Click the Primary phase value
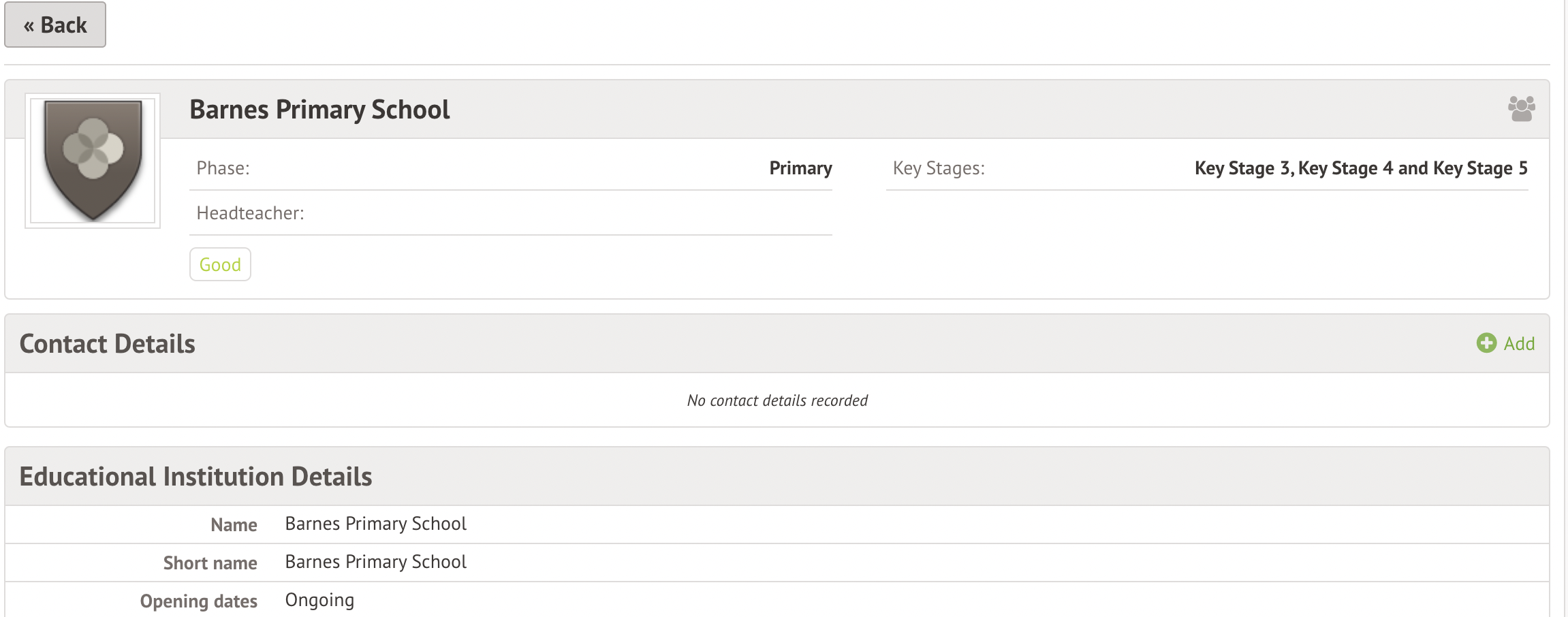This screenshot has width=1568, height=617. coord(800,168)
